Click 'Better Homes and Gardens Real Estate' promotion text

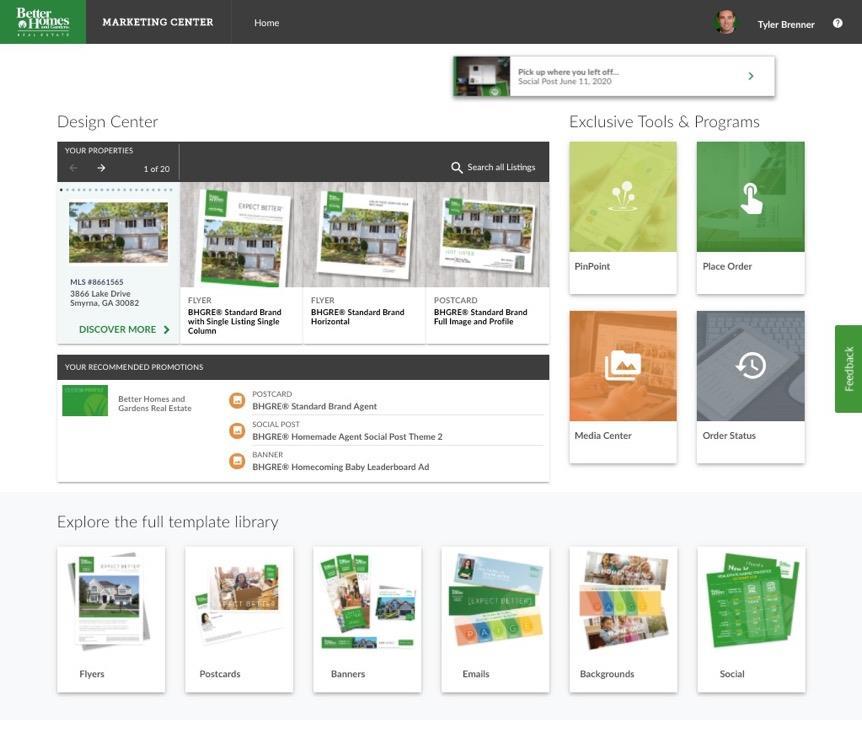155,404
